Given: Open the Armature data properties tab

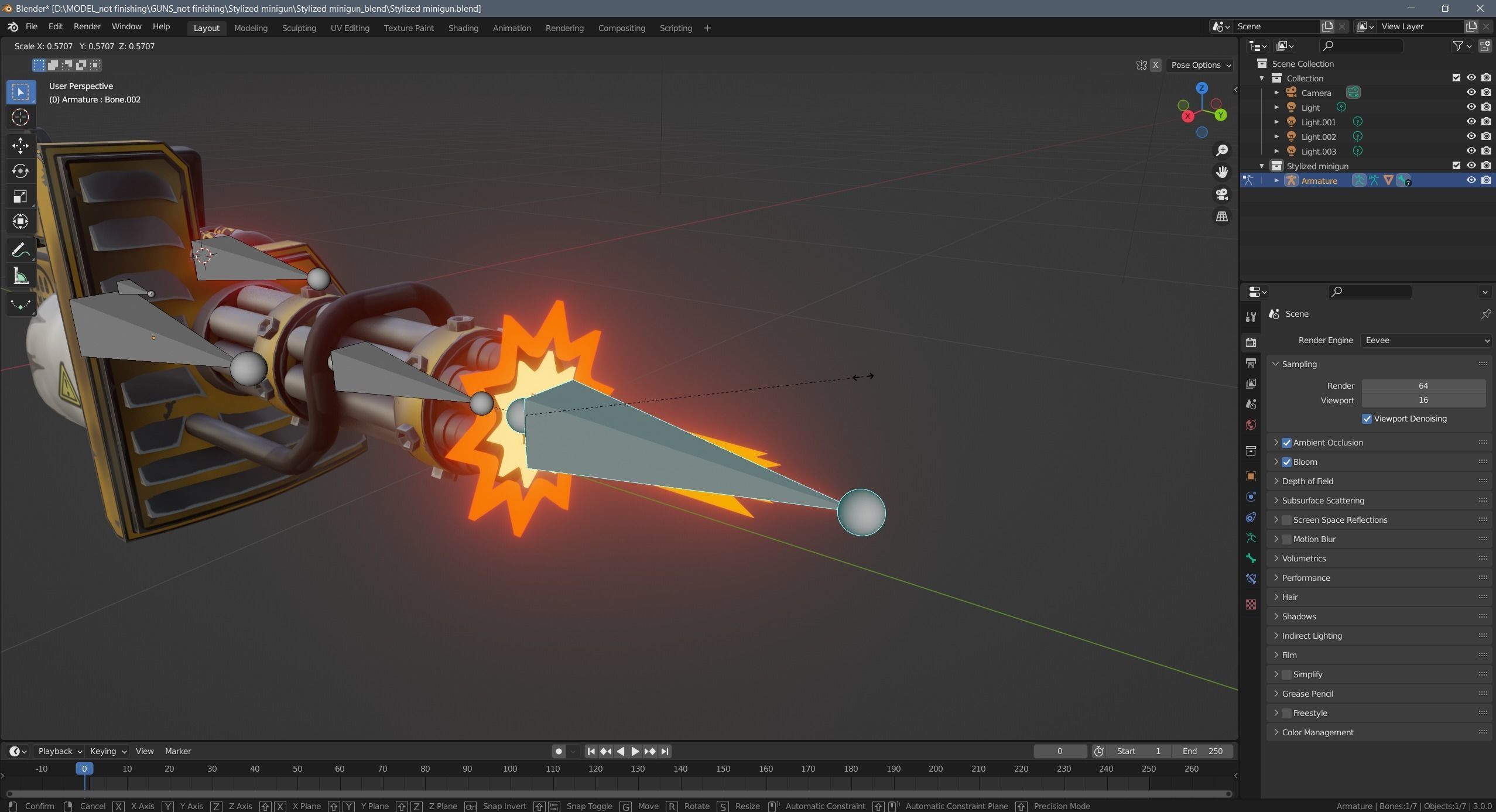Looking at the screenshot, I should point(1251,538).
